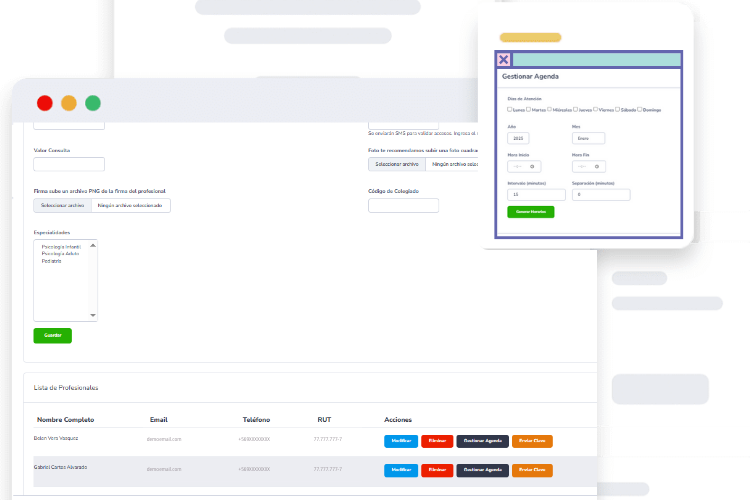The width and height of the screenshot is (750, 500).
Task: Click Modificar for Belen Vera Vasquez
Action: click(400, 441)
